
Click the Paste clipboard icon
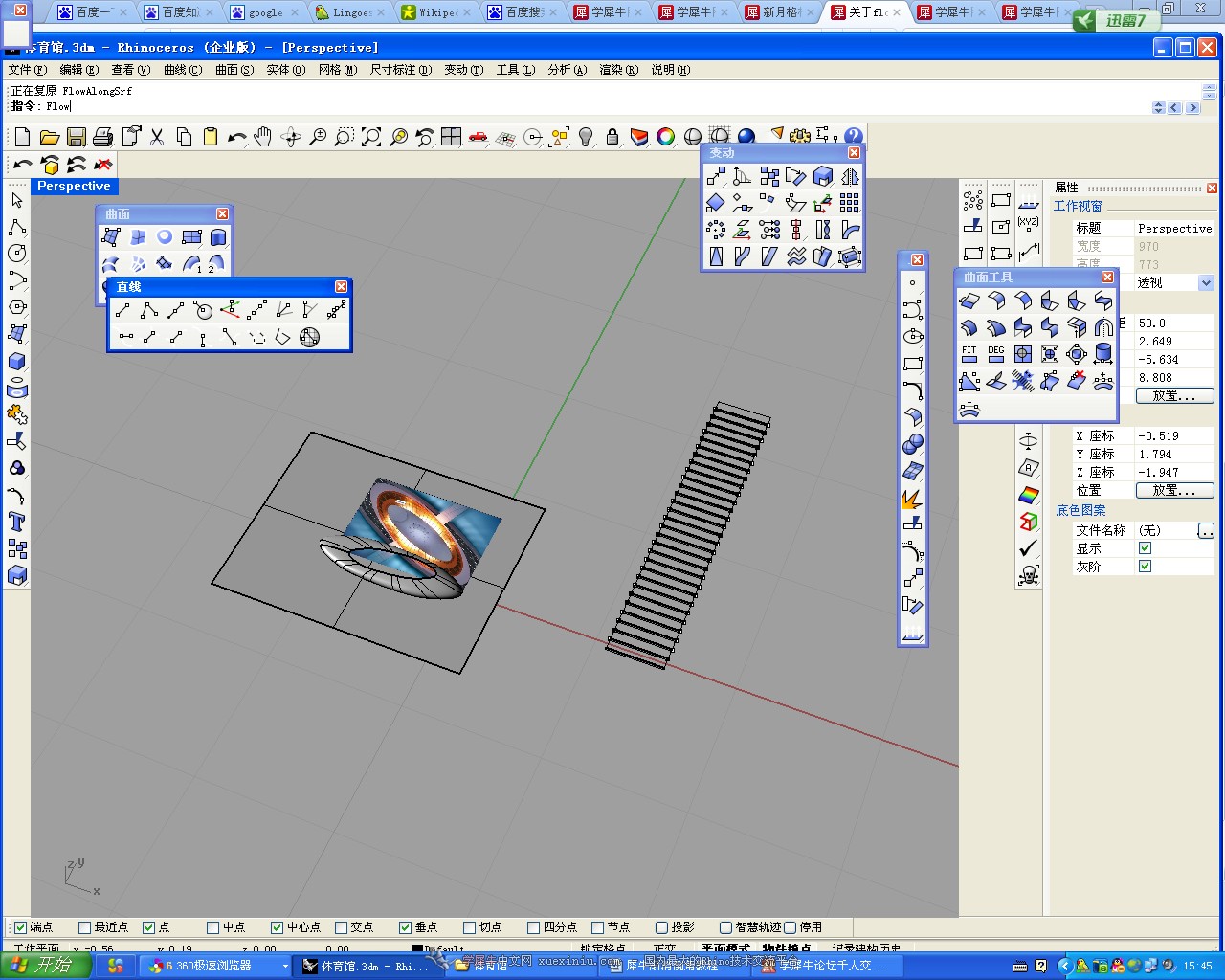coord(211,137)
